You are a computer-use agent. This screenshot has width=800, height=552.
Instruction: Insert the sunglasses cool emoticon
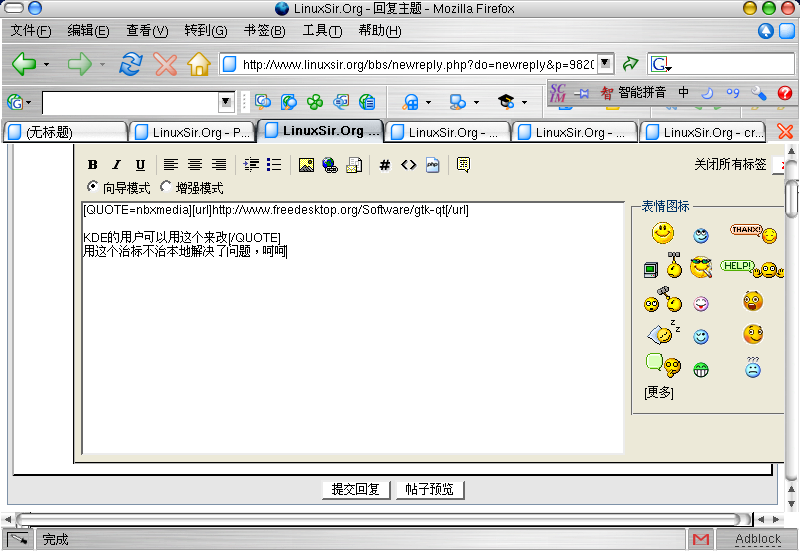[x=701, y=267]
